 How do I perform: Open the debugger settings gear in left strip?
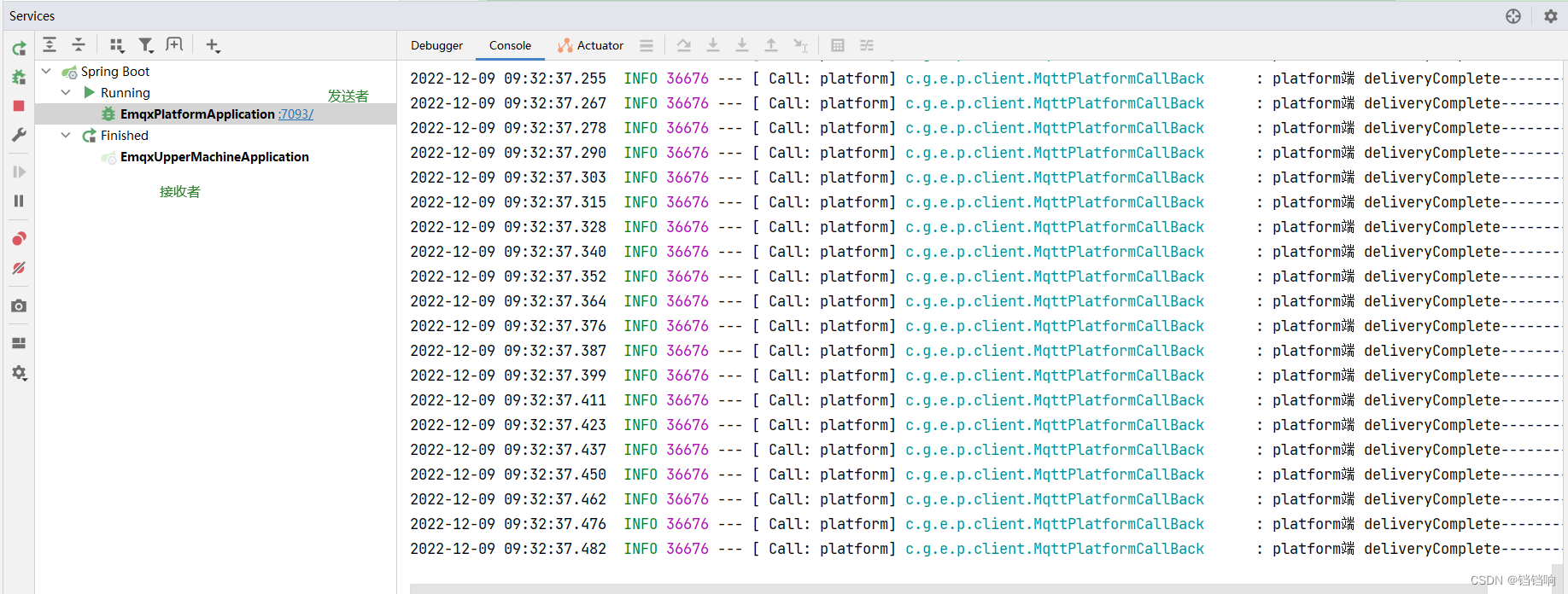19,373
